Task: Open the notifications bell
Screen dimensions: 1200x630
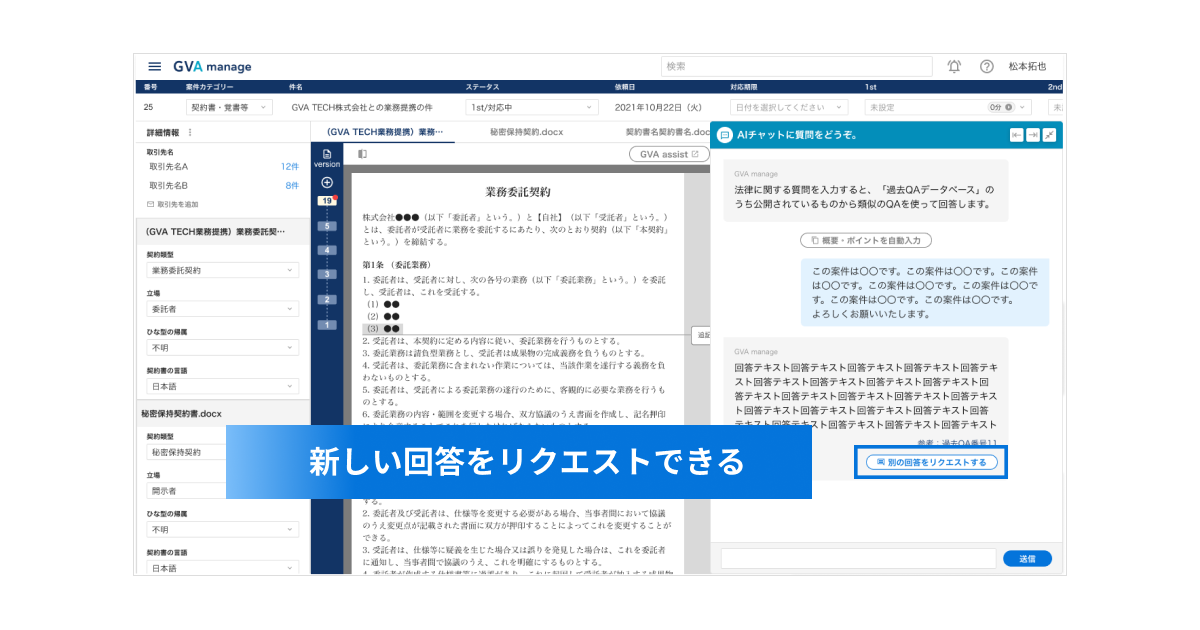Action: (x=954, y=67)
